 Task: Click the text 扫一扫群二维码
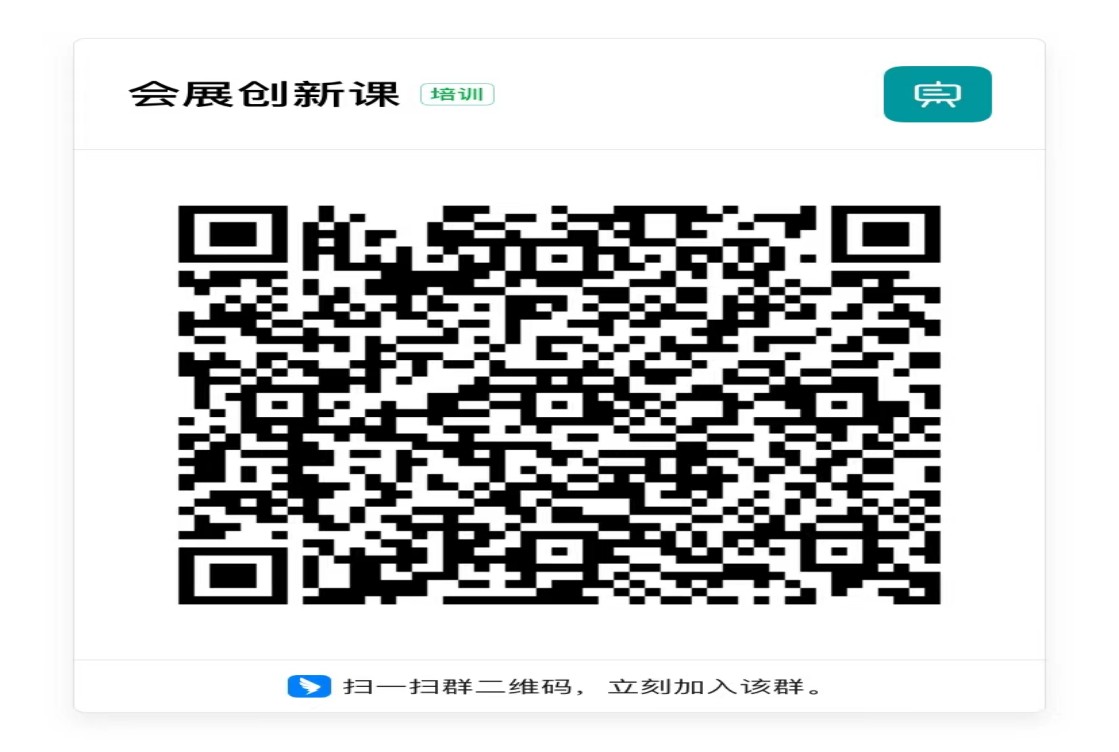[457, 686]
